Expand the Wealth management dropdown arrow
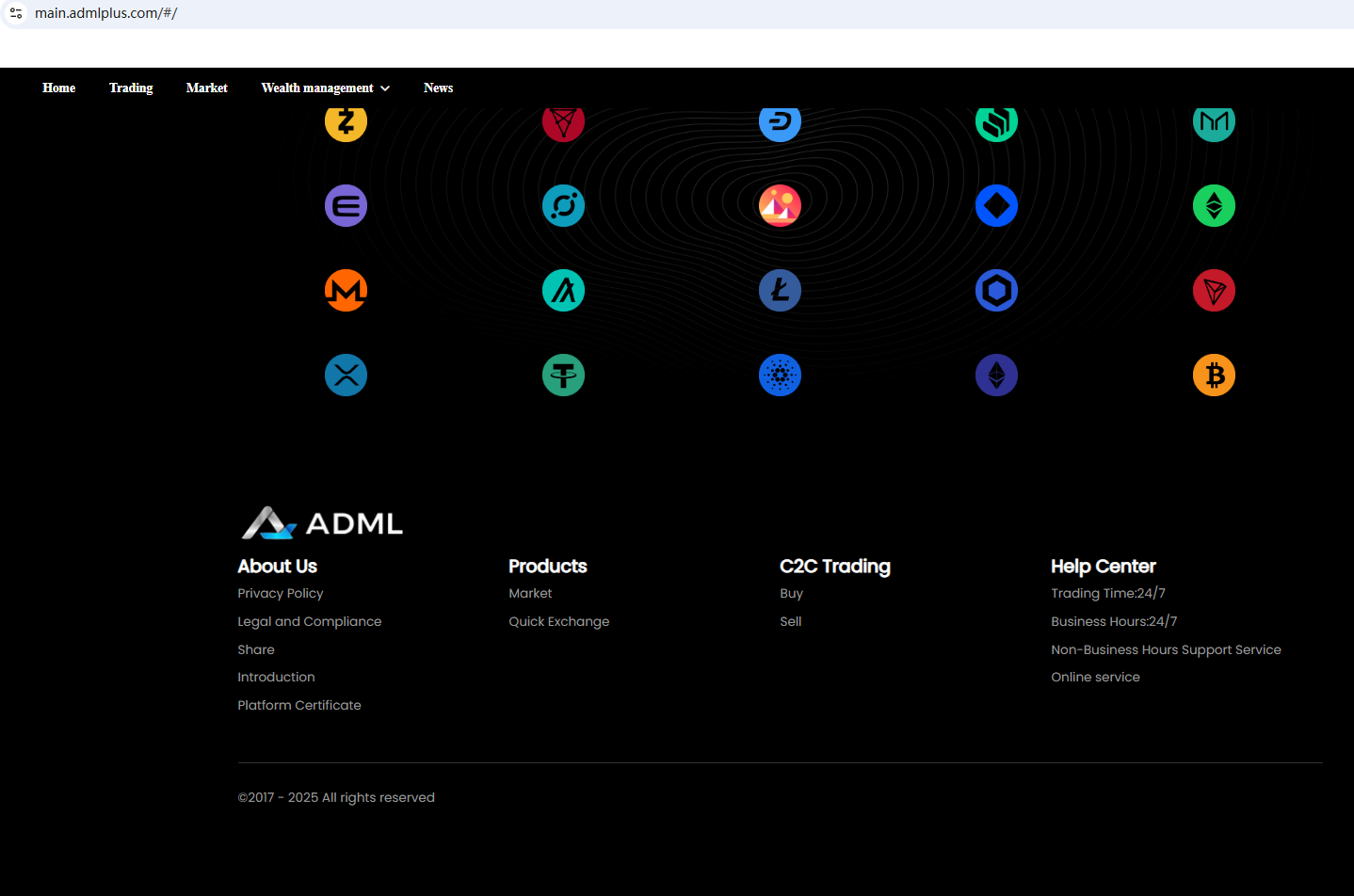 click(x=385, y=88)
